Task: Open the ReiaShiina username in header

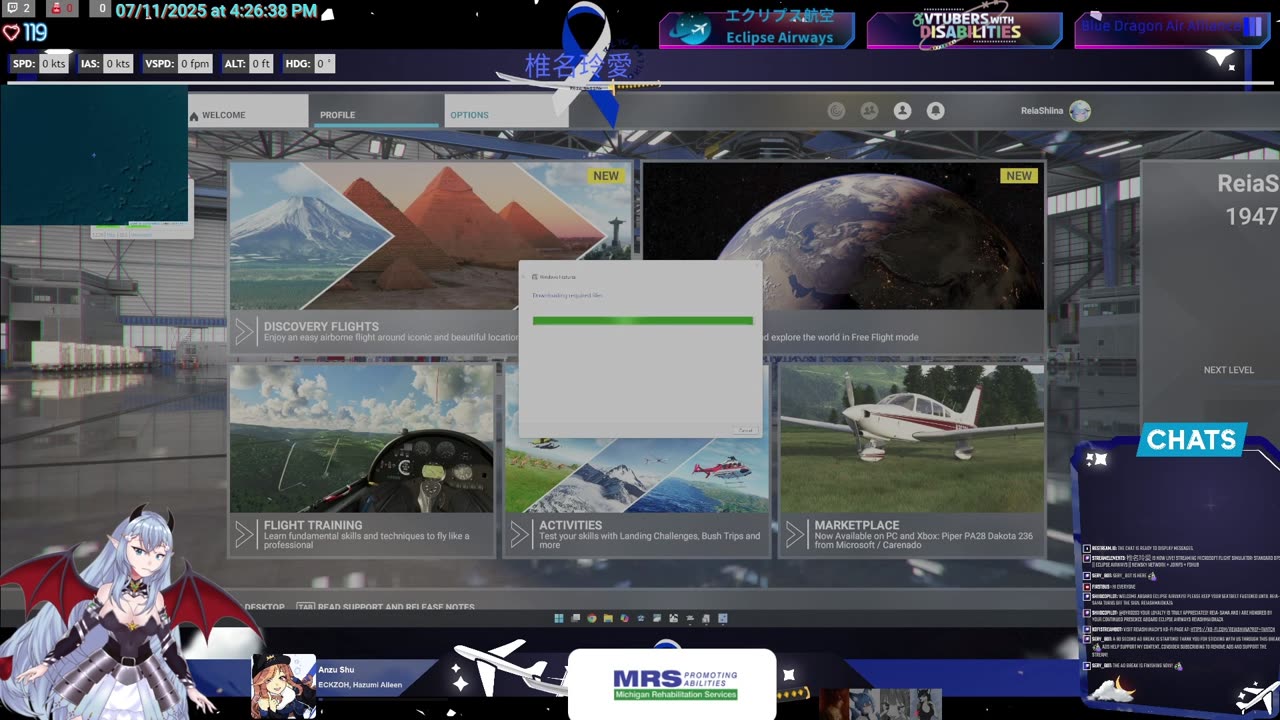Action: pyautogui.click(x=1042, y=111)
